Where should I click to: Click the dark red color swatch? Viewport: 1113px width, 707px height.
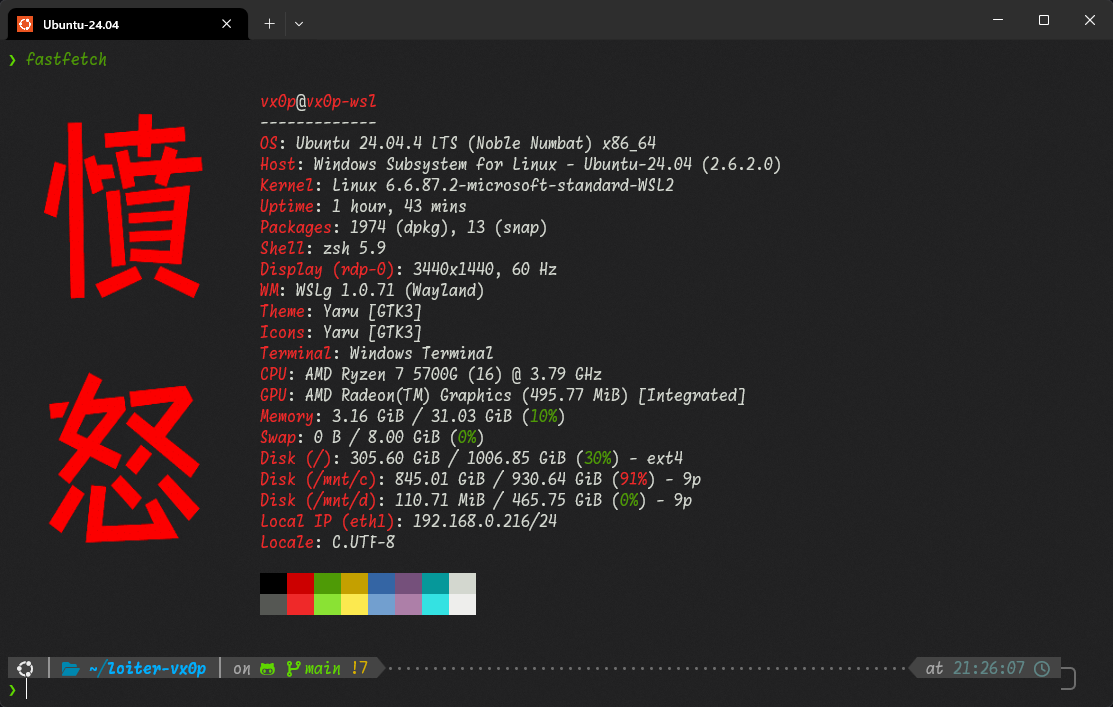click(300, 583)
